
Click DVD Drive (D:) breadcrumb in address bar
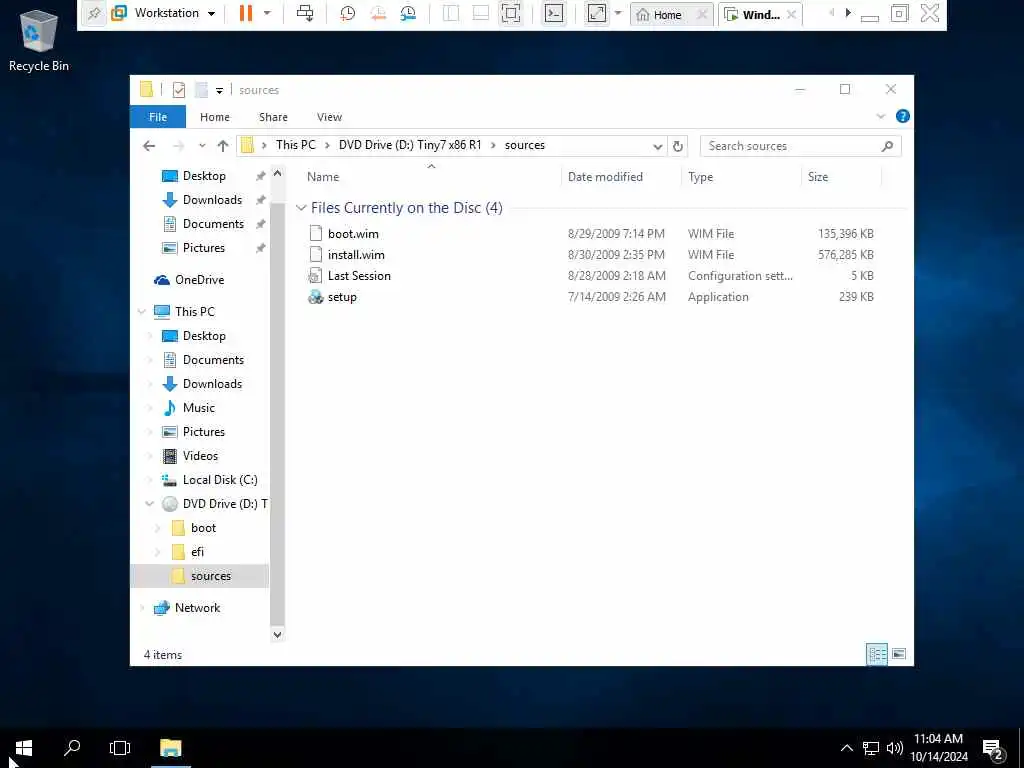click(409, 145)
